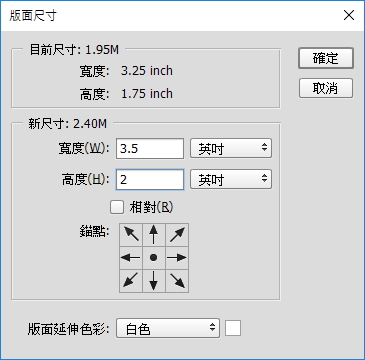Set anchor to bottom-left arrow

point(131,281)
